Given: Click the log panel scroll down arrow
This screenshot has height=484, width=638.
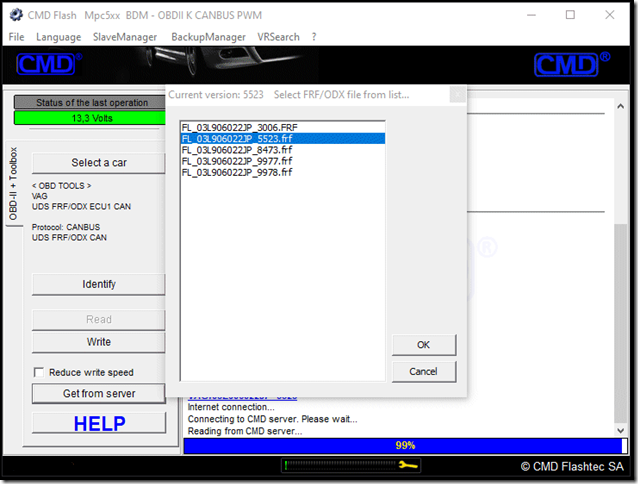Looking at the screenshot, I should tap(621, 430).
